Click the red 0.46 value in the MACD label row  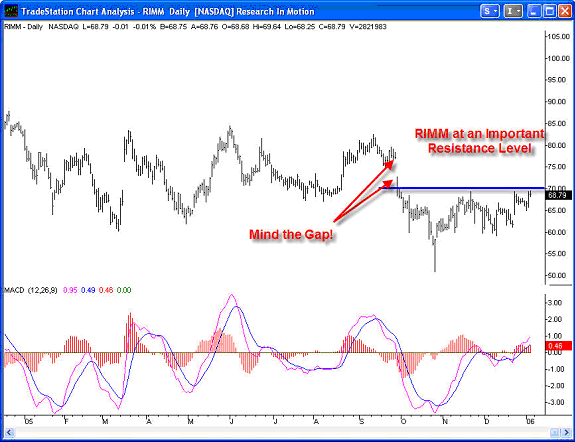pyautogui.click(x=106, y=290)
